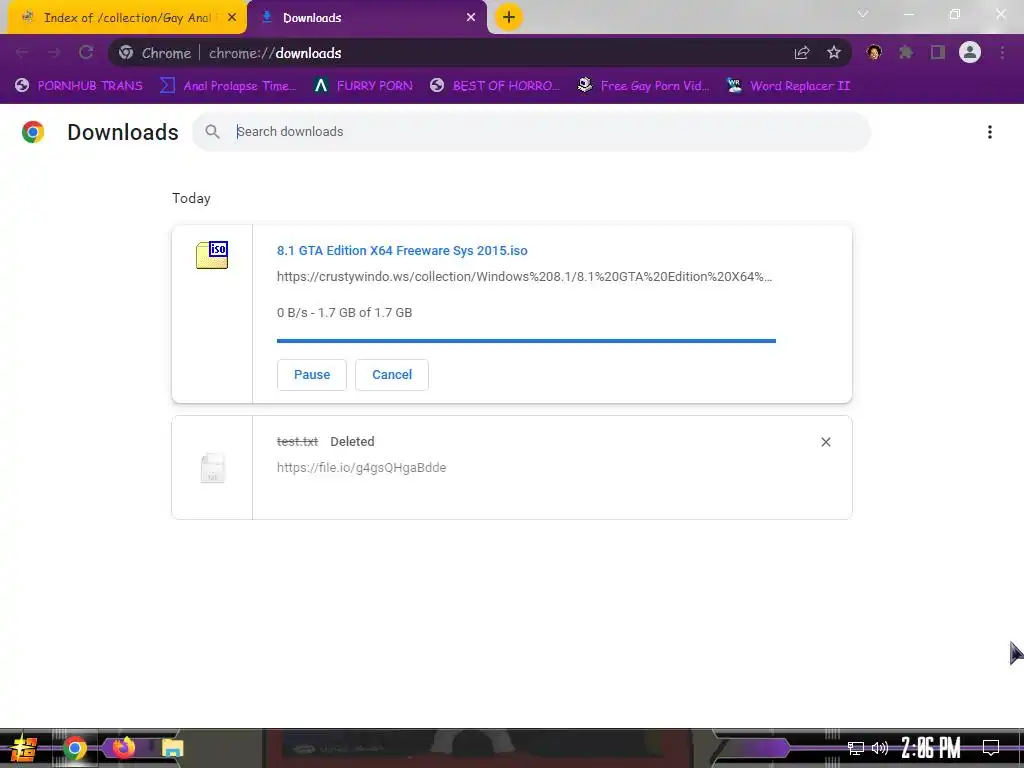Launch Firefox from the taskbar
The width and height of the screenshot is (1024, 768).
tap(123, 748)
